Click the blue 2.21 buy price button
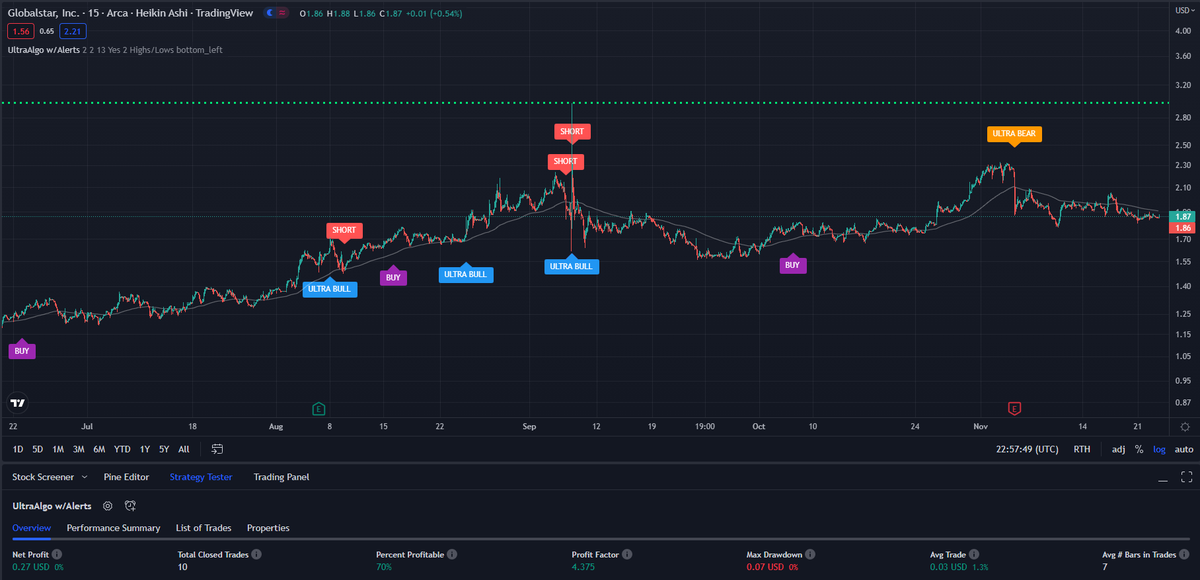The height and width of the screenshot is (580, 1200). click(x=73, y=31)
